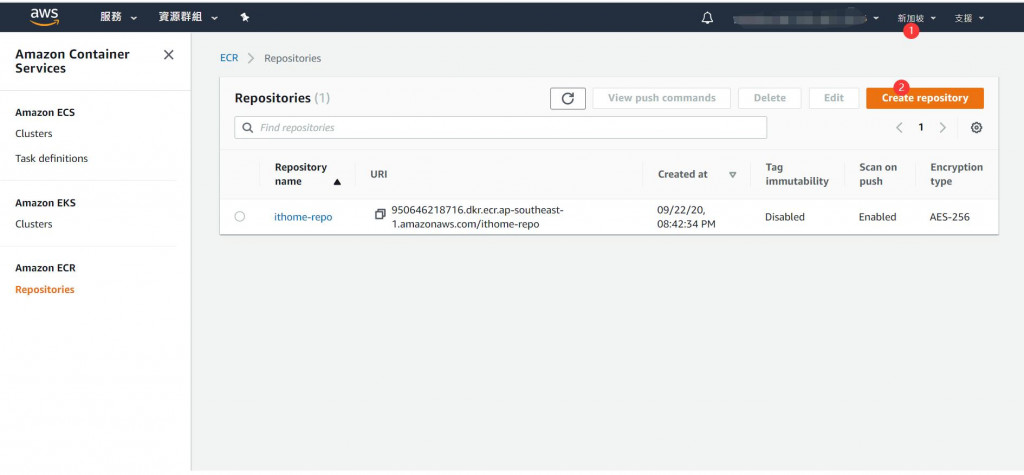The width and height of the screenshot is (1024, 475).
Task: Sort by Created at arrow
Action: (733, 174)
